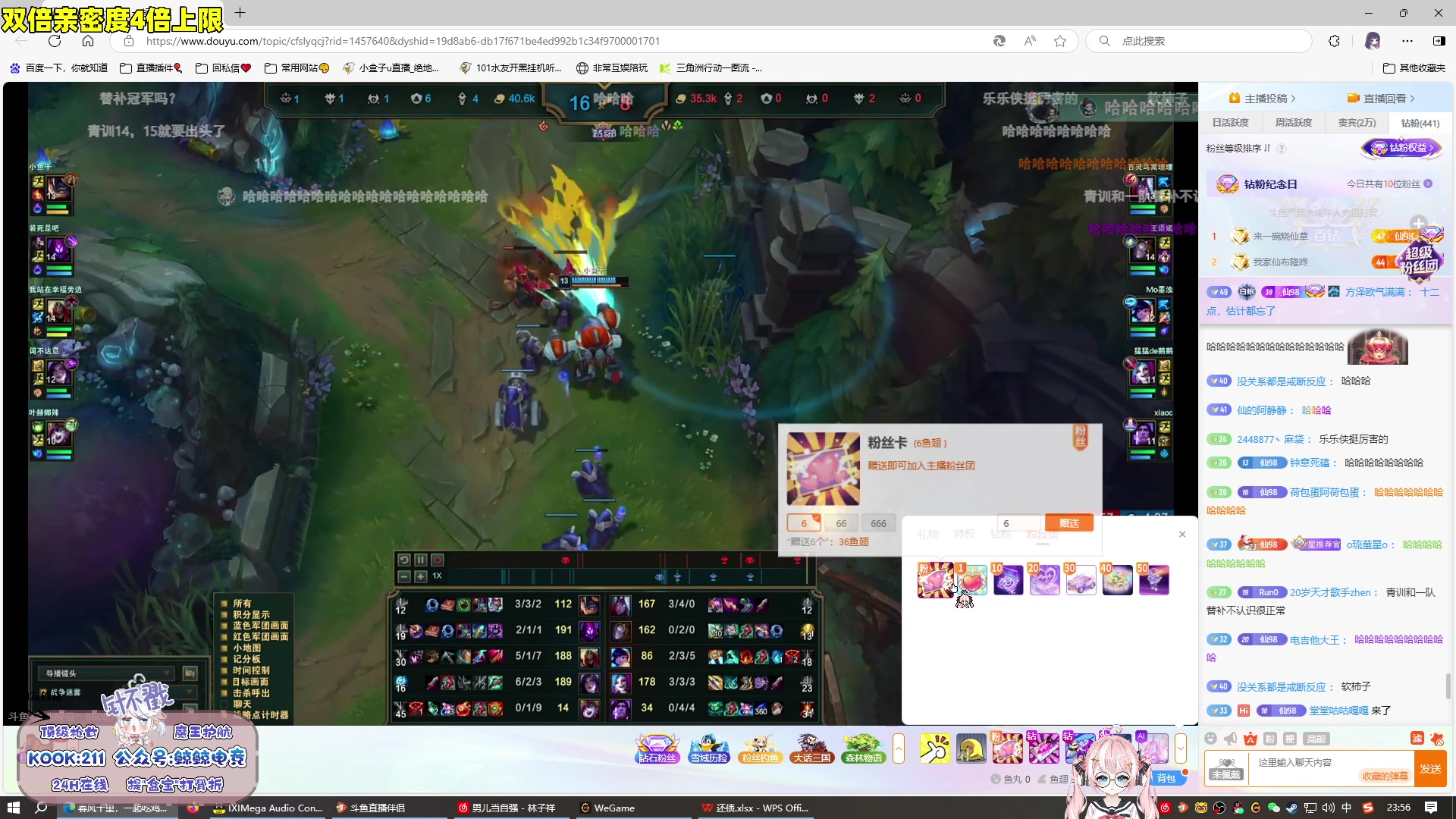Click the megaphone icon in chat toolbar
Image resolution: width=1456 pixels, height=819 pixels.
1231,739
